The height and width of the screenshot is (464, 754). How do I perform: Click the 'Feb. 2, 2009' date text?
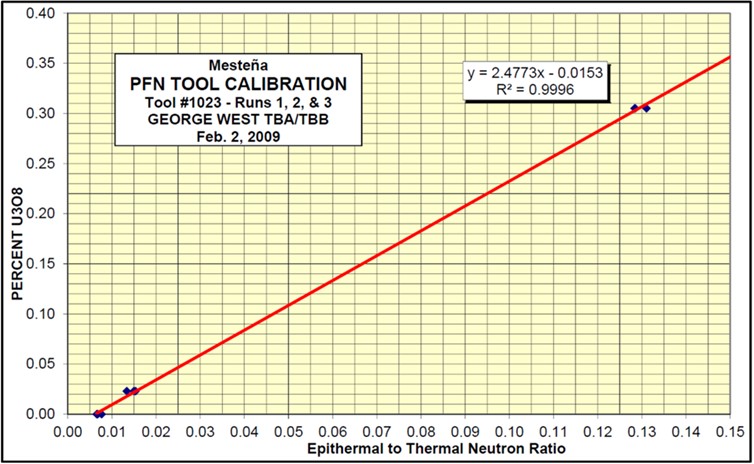[x=239, y=137]
